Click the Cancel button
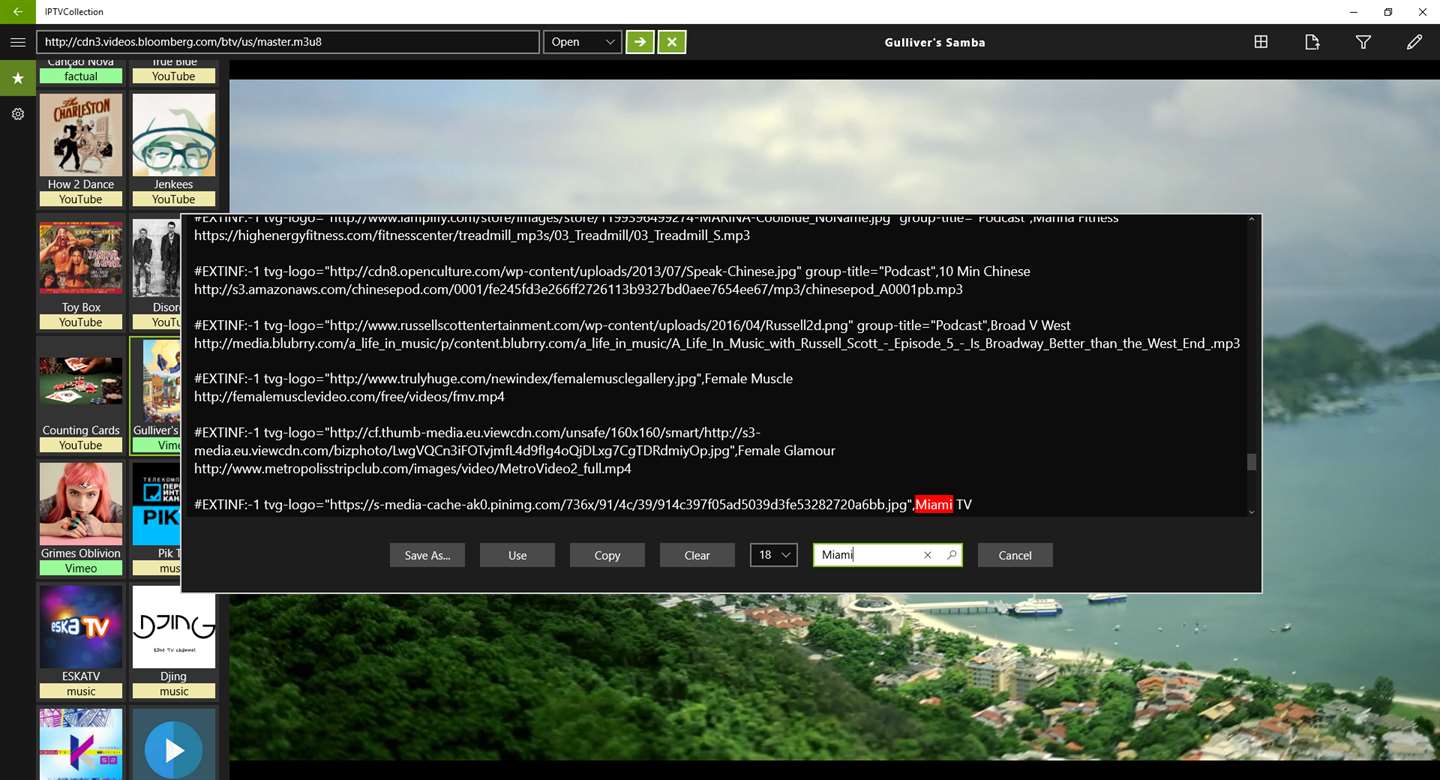 tap(1015, 555)
